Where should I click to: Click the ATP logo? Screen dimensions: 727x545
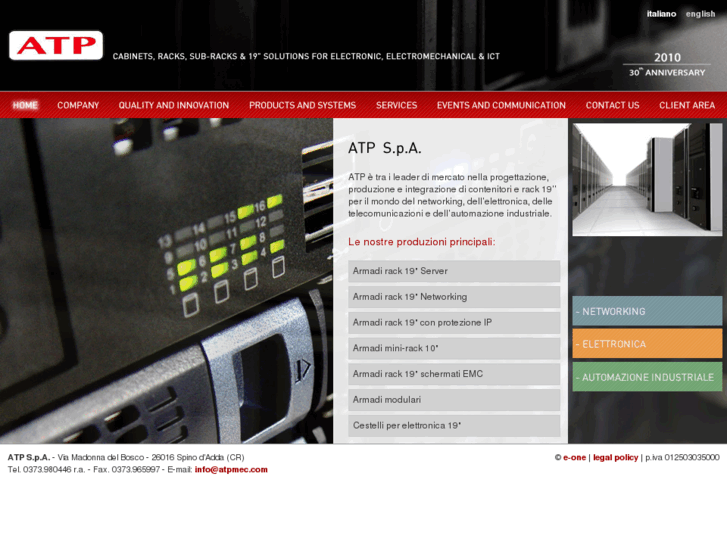click(x=56, y=45)
